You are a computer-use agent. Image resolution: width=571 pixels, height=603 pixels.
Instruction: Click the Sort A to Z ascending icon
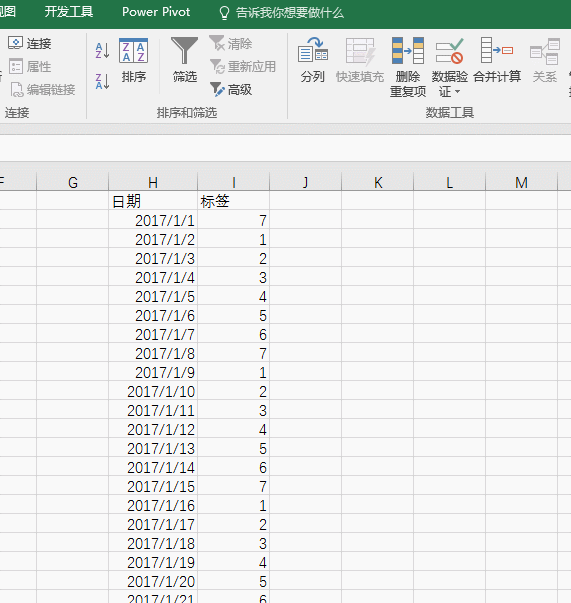[102, 51]
